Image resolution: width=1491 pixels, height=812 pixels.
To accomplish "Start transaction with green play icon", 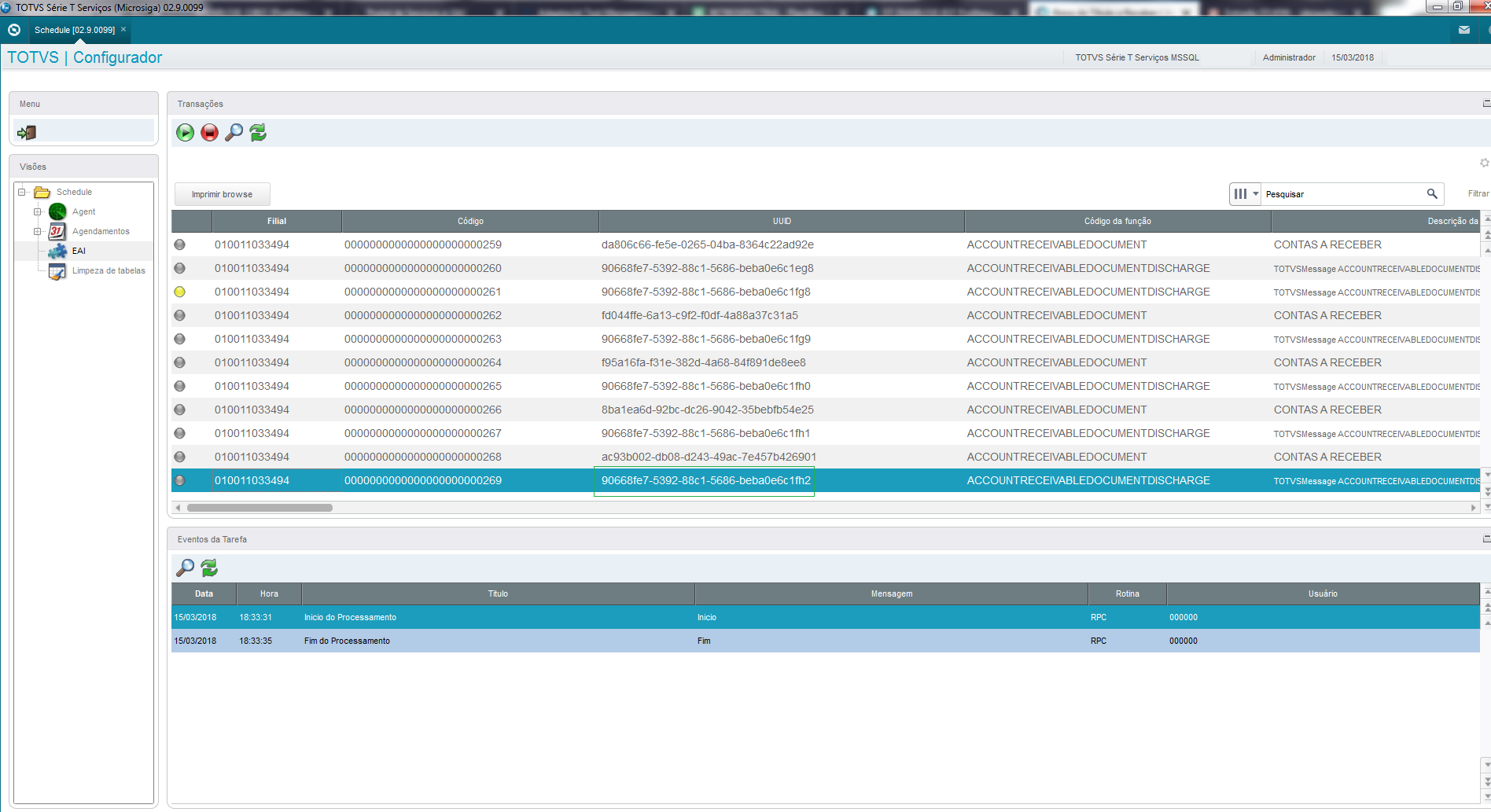I will tap(185, 133).
